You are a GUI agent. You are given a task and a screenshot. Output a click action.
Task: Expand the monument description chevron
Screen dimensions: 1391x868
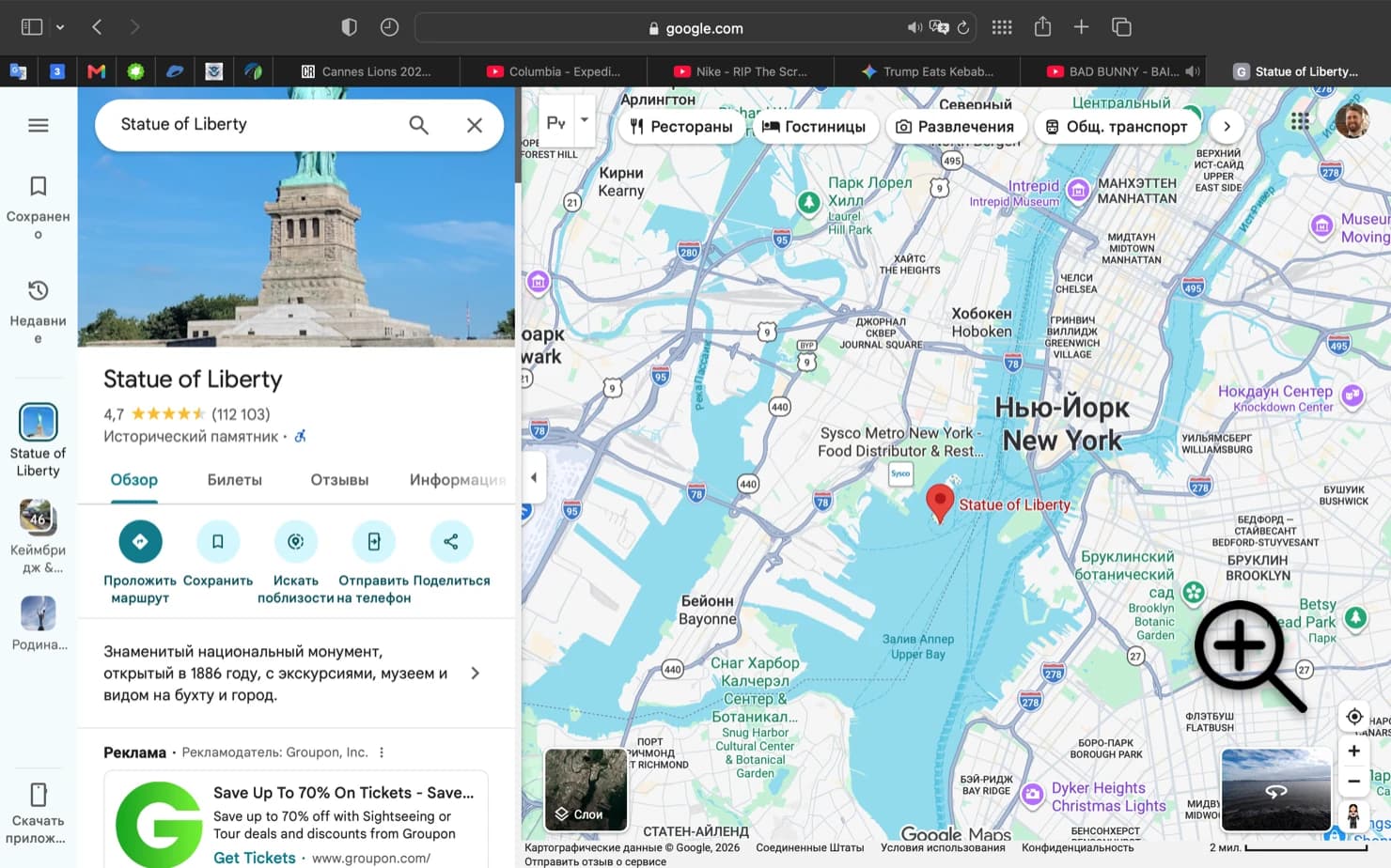pos(476,673)
